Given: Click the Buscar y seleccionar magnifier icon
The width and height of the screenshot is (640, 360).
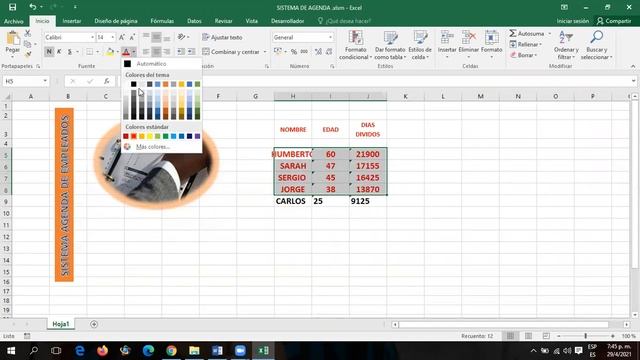Looking at the screenshot, I should [596, 38].
